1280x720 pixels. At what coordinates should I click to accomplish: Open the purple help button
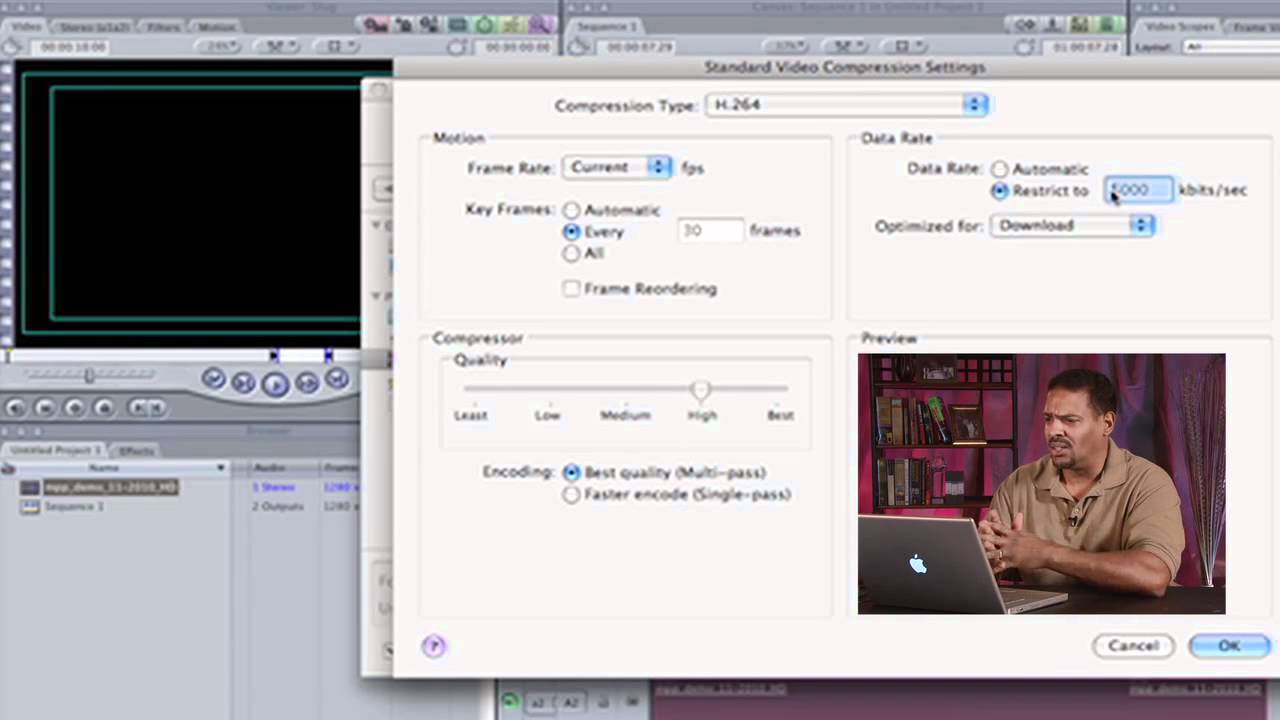click(434, 647)
